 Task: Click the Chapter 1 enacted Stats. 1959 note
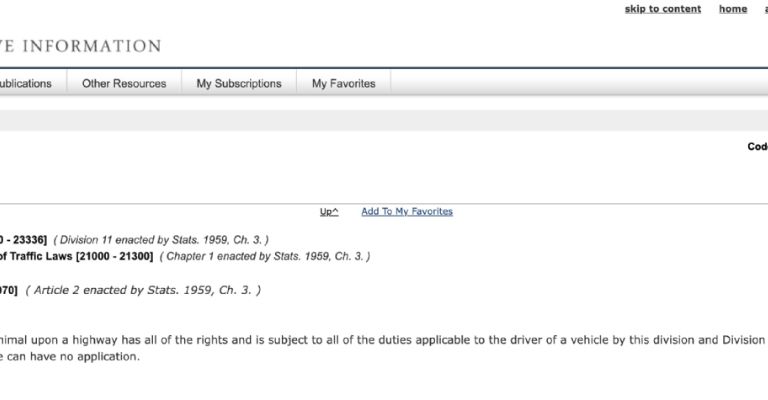coord(264,256)
